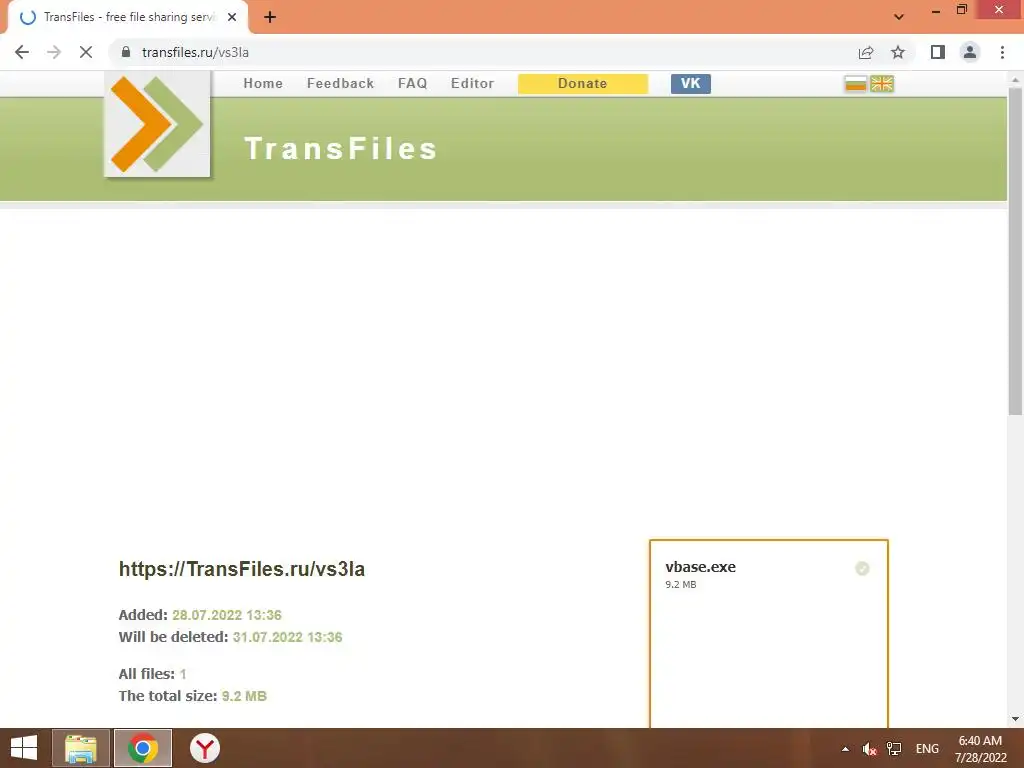The height and width of the screenshot is (768, 1024).
Task: Click the ENG language indicator
Action: [x=927, y=749]
